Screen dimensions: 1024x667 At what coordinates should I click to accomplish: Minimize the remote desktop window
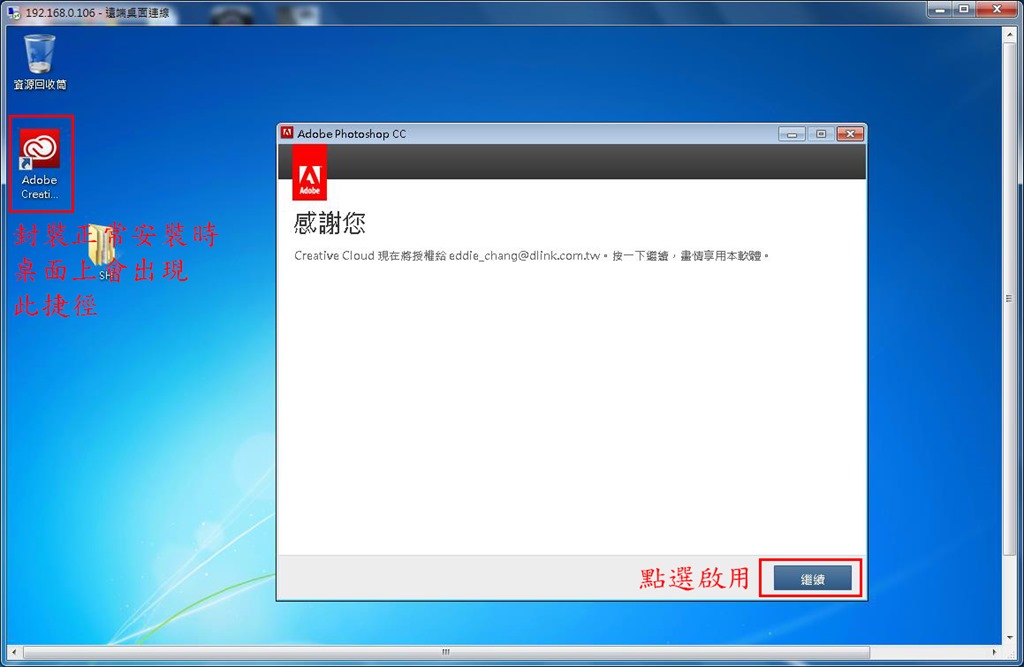tap(940, 9)
